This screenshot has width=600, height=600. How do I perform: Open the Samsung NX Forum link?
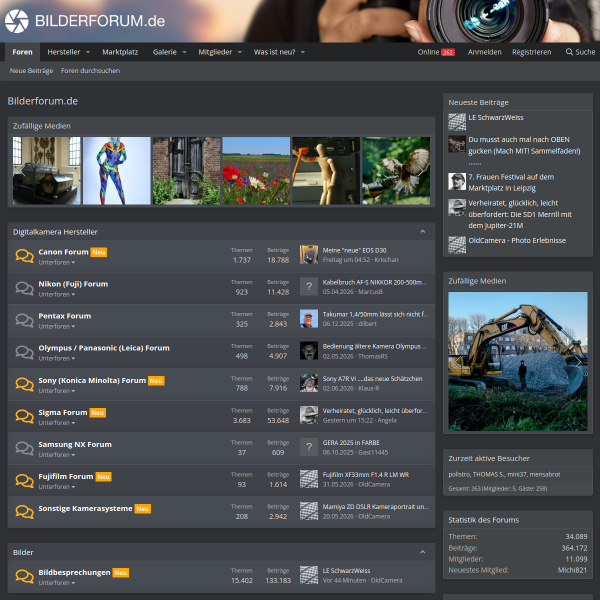click(x=75, y=444)
